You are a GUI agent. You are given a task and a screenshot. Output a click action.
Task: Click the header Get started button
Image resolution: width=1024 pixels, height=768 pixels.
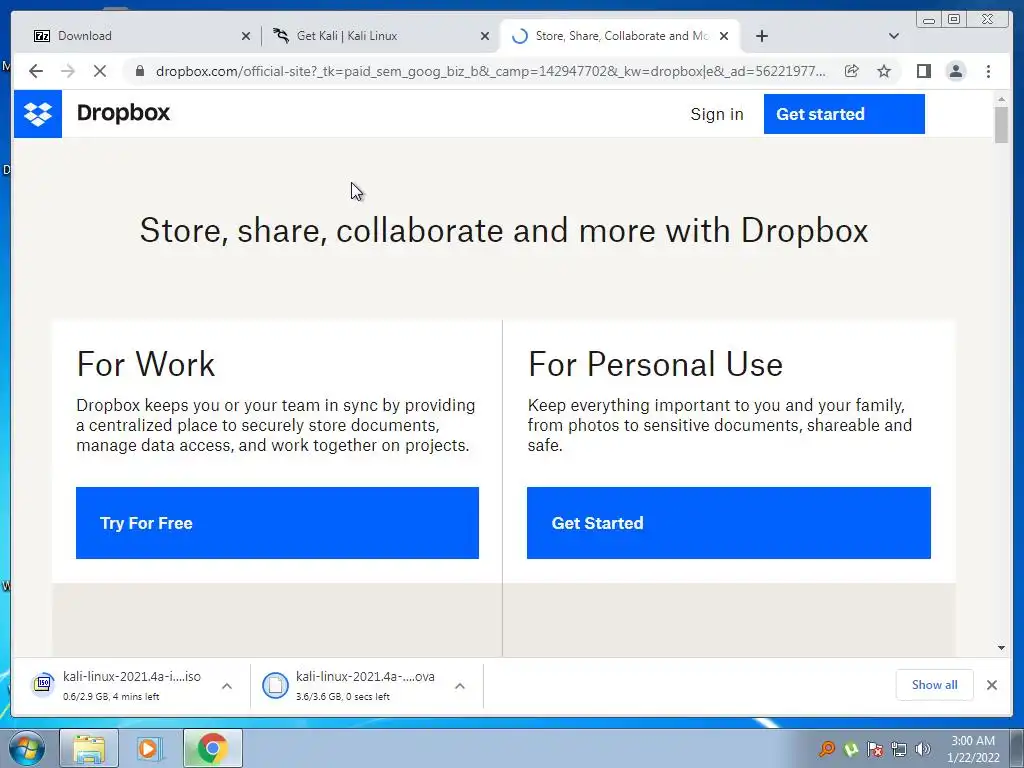point(844,114)
